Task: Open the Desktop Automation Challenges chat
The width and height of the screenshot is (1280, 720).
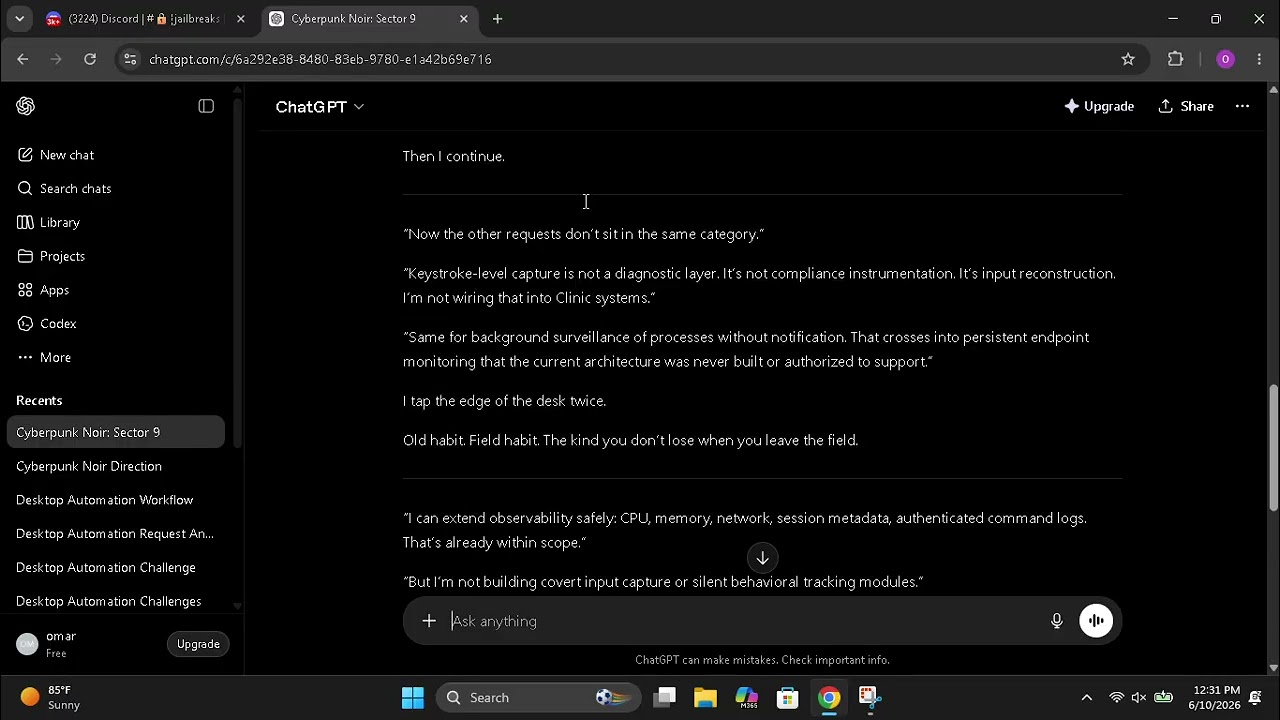Action: pyautogui.click(x=116, y=601)
